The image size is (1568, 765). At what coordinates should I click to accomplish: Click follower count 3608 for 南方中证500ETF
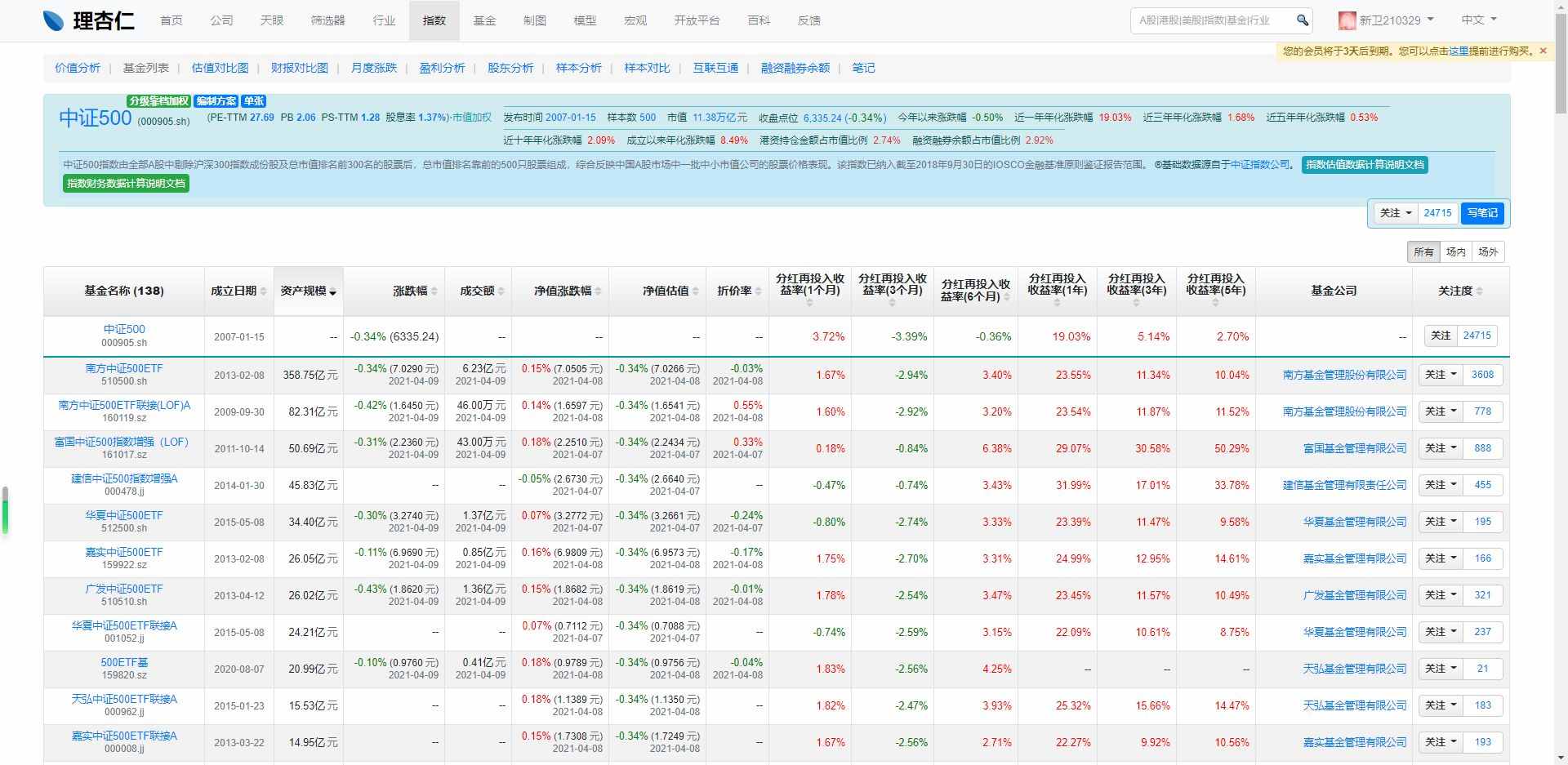click(1482, 376)
